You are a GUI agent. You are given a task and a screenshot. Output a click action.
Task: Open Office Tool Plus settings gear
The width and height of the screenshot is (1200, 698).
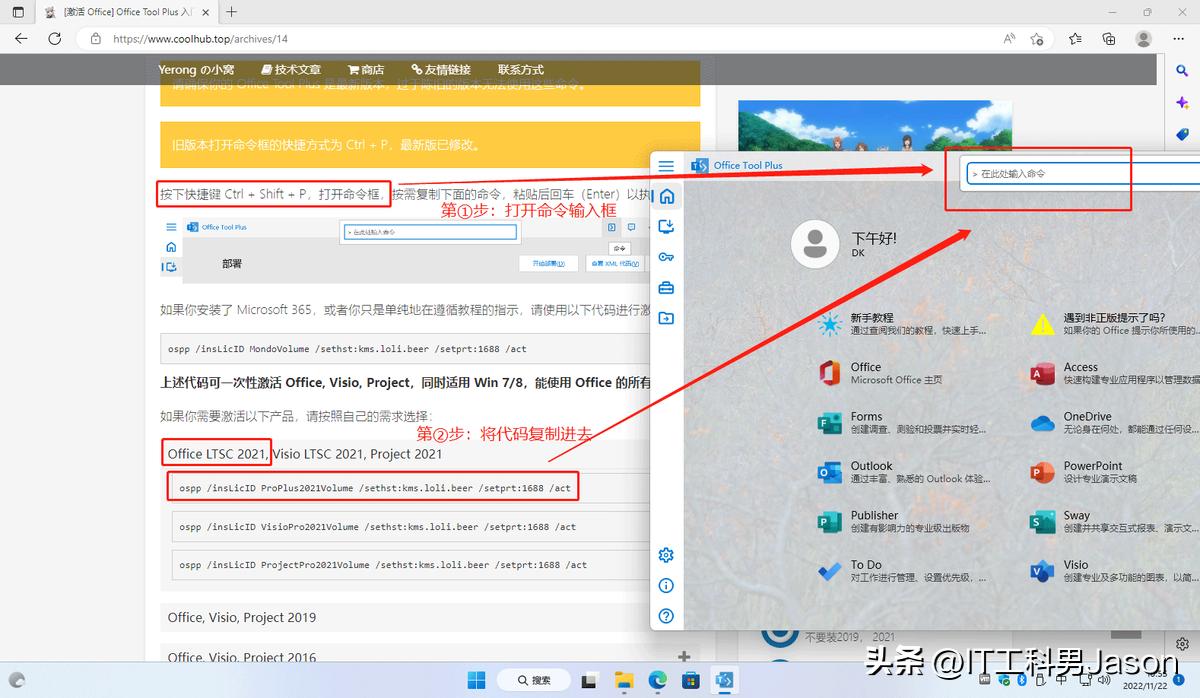[x=666, y=555]
